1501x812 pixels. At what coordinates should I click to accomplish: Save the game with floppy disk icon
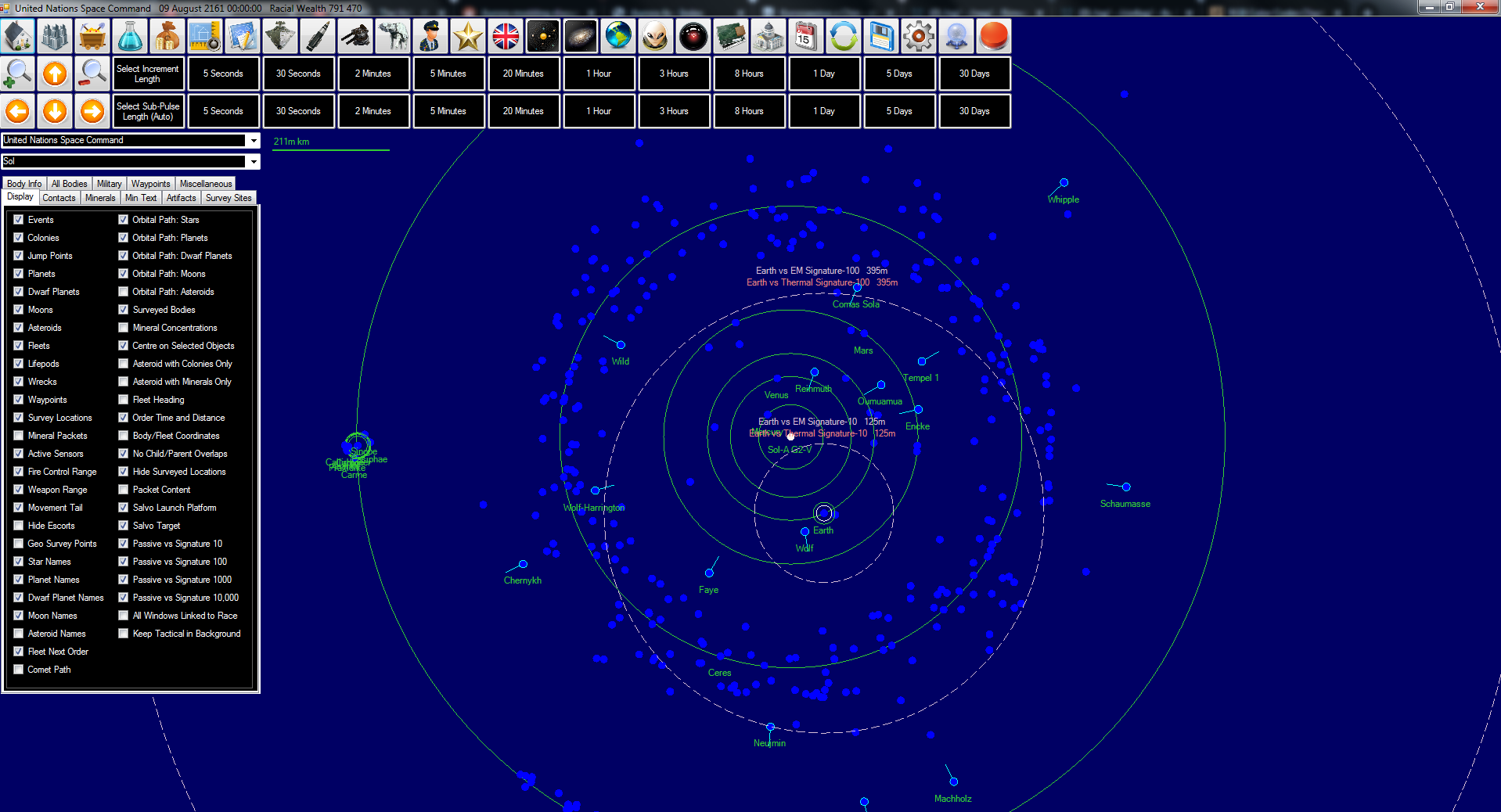pos(882,36)
